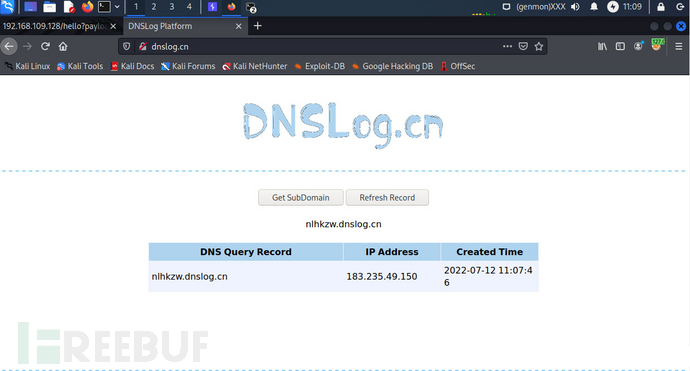Open the Kali NetHunter bookmark

[x=254, y=66]
